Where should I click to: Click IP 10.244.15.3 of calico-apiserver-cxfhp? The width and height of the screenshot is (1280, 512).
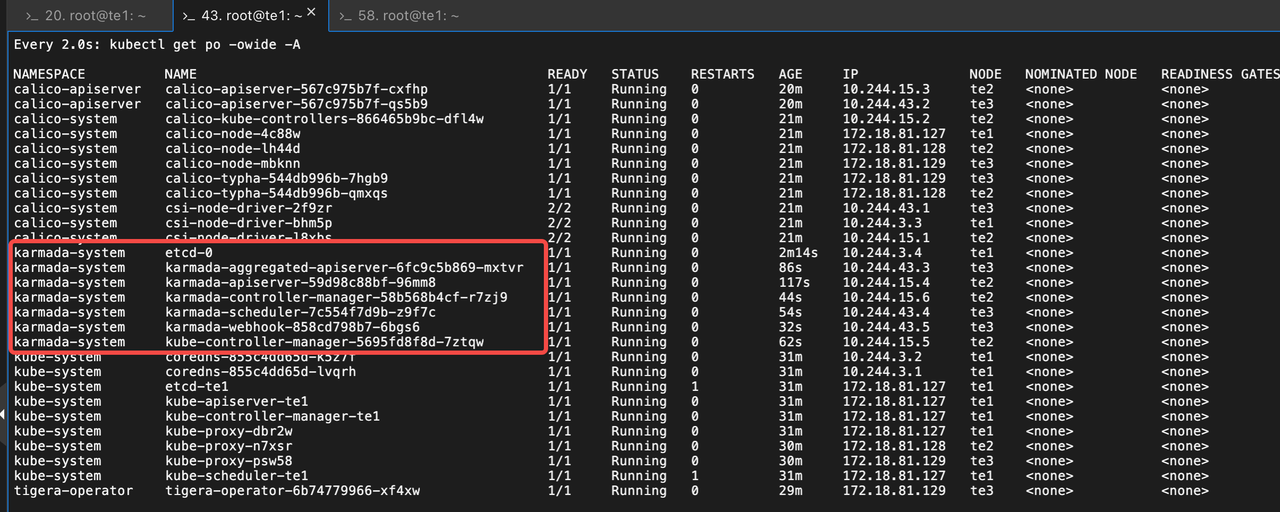tap(886, 90)
